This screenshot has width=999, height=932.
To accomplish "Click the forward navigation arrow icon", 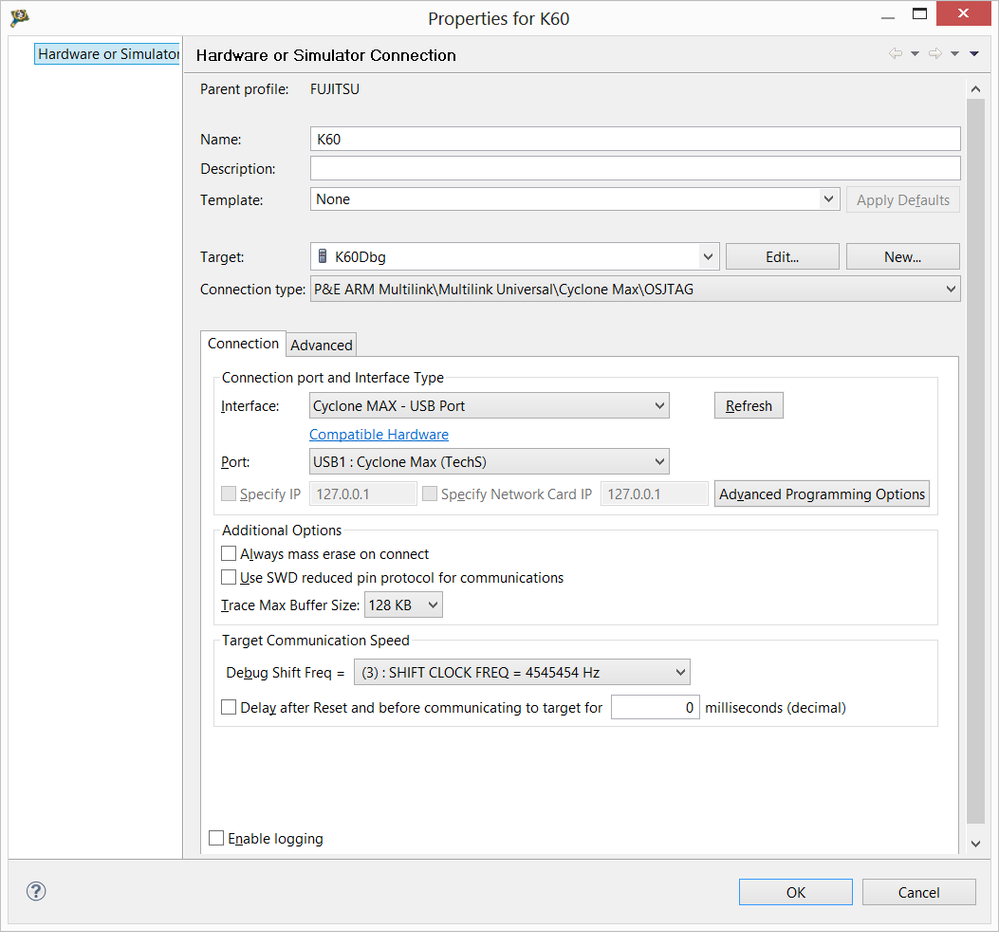I will [935, 54].
